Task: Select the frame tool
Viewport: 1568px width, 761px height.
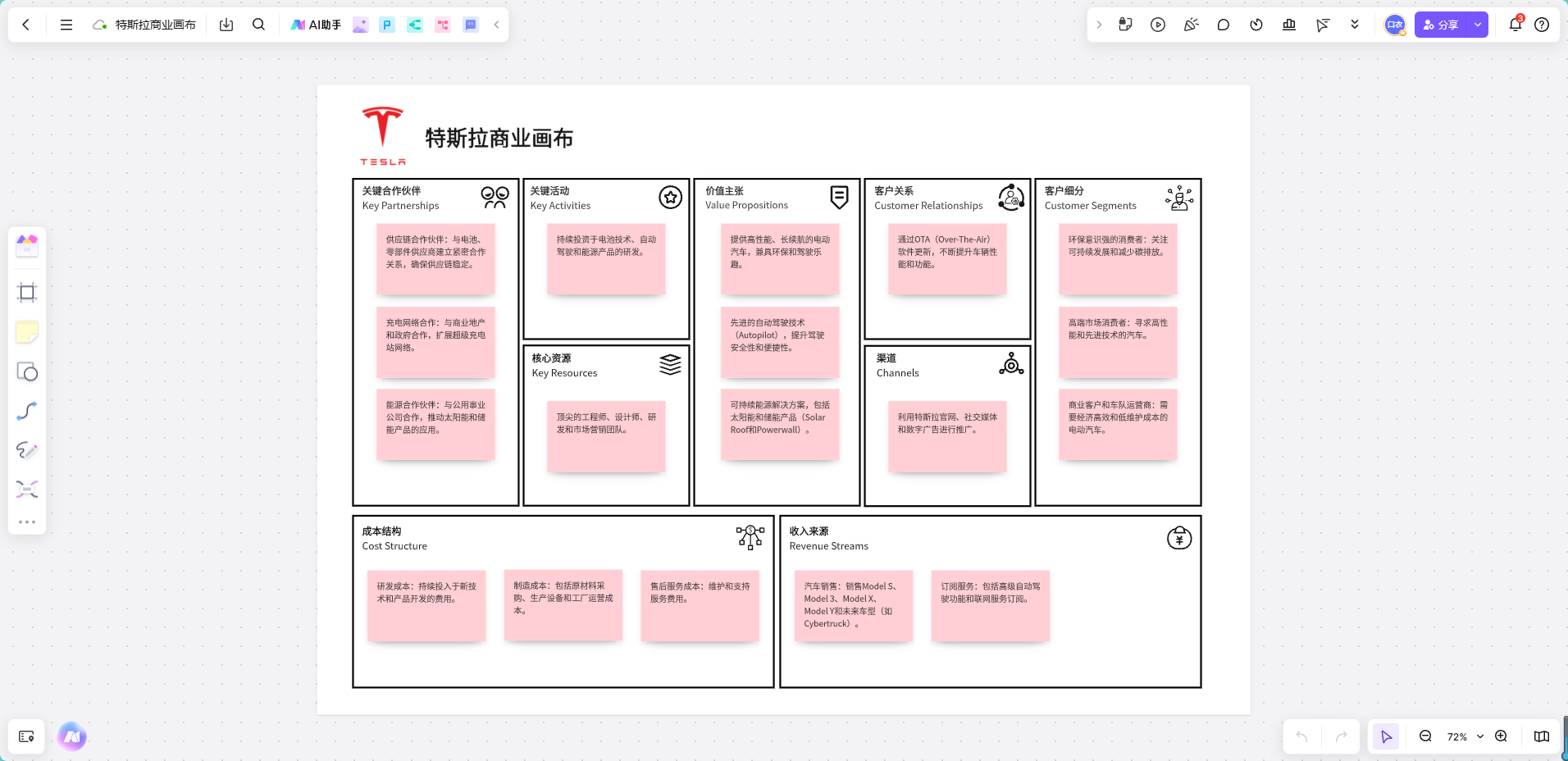Action: point(27,293)
